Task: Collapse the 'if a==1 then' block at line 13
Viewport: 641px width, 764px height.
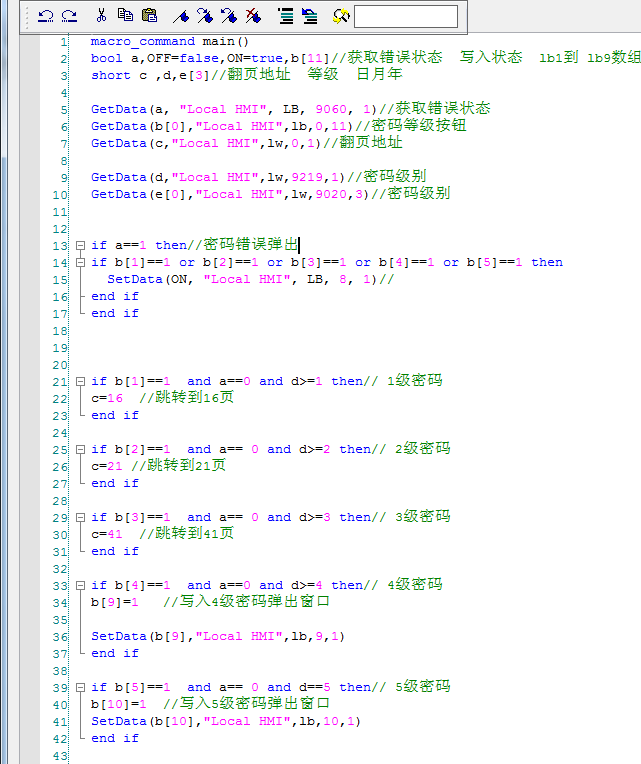Action: pyautogui.click(x=81, y=245)
